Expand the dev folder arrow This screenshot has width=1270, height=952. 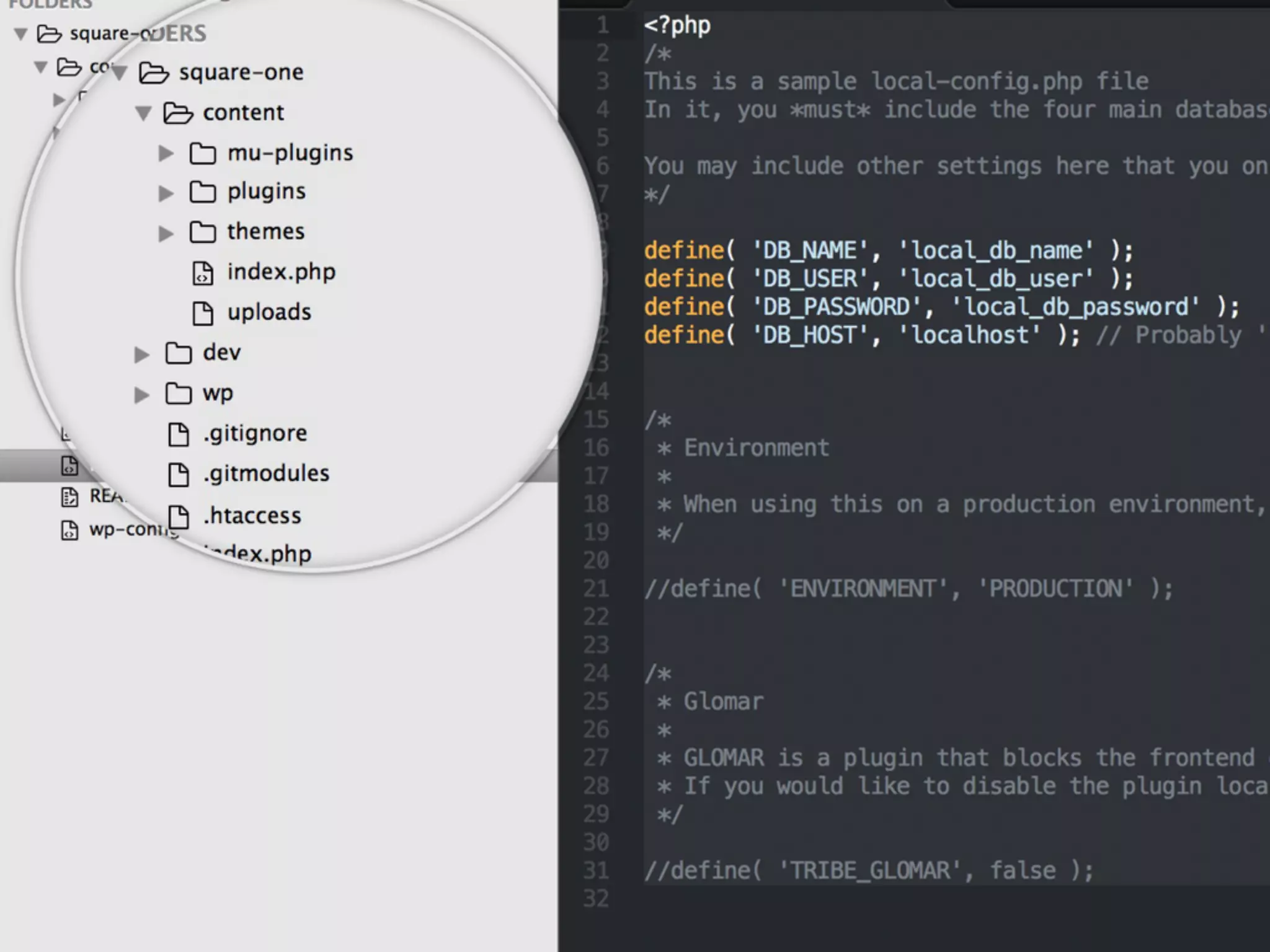(x=142, y=354)
